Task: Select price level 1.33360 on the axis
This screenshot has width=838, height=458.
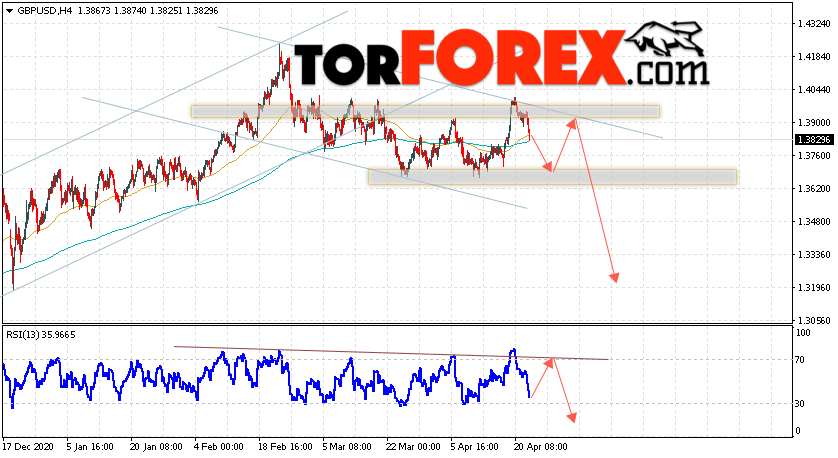Action: point(814,255)
